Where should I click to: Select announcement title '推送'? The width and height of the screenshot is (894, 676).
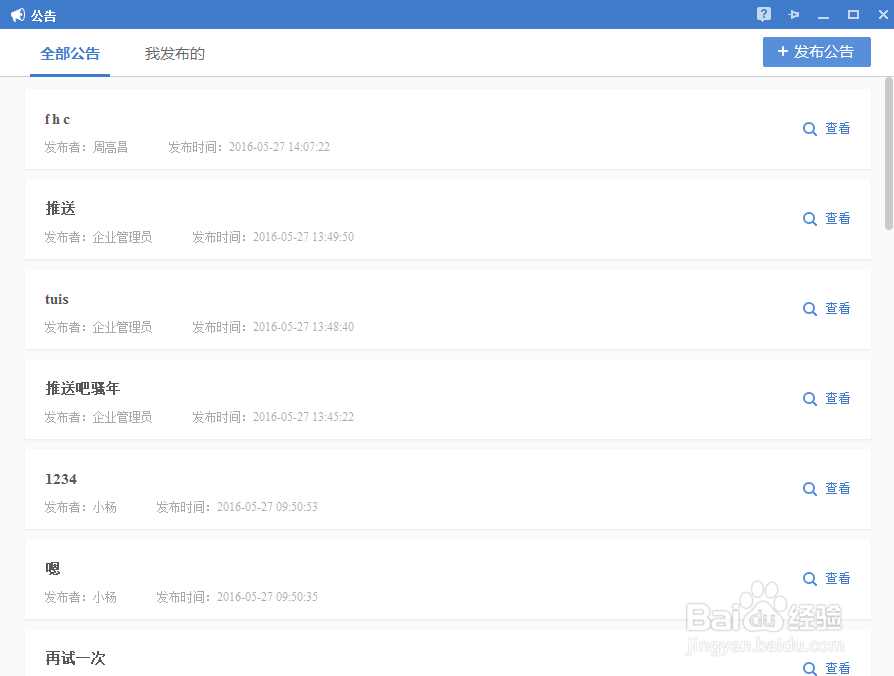60,209
